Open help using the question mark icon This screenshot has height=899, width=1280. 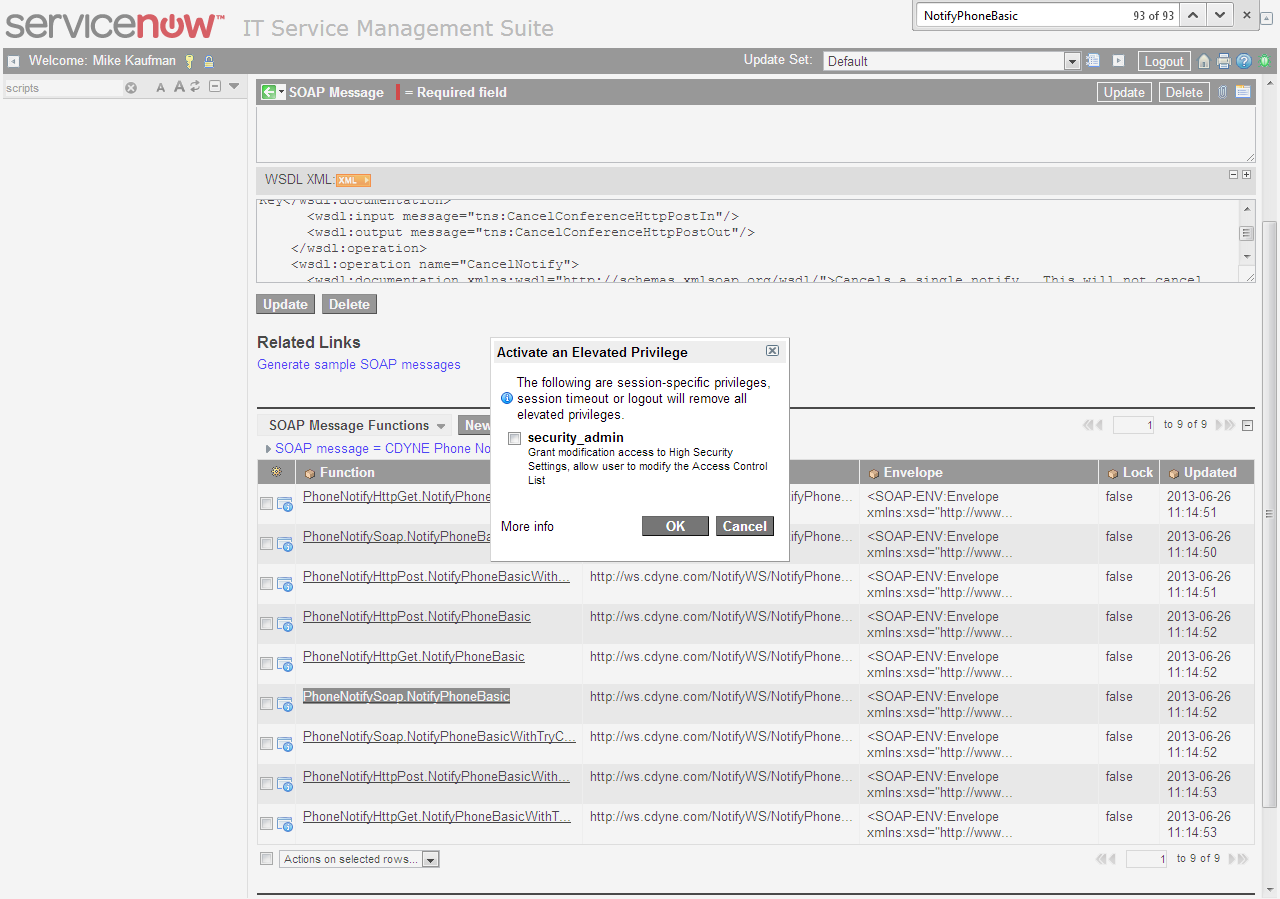(1243, 62)
